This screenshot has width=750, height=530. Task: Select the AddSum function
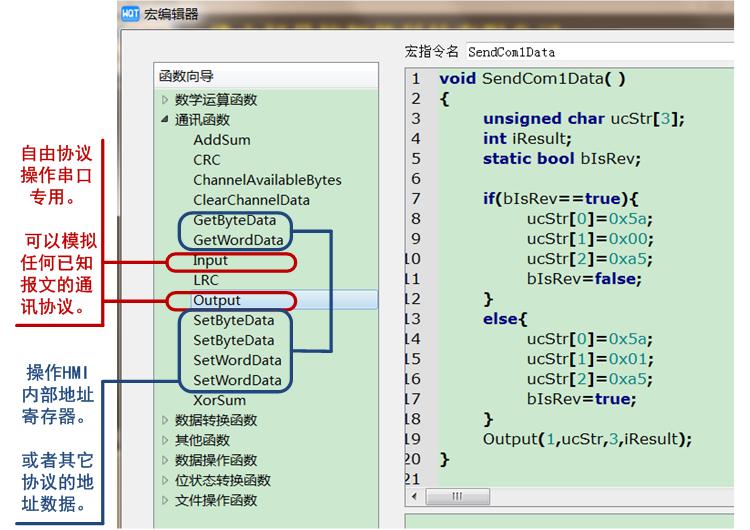pos(222,140)
